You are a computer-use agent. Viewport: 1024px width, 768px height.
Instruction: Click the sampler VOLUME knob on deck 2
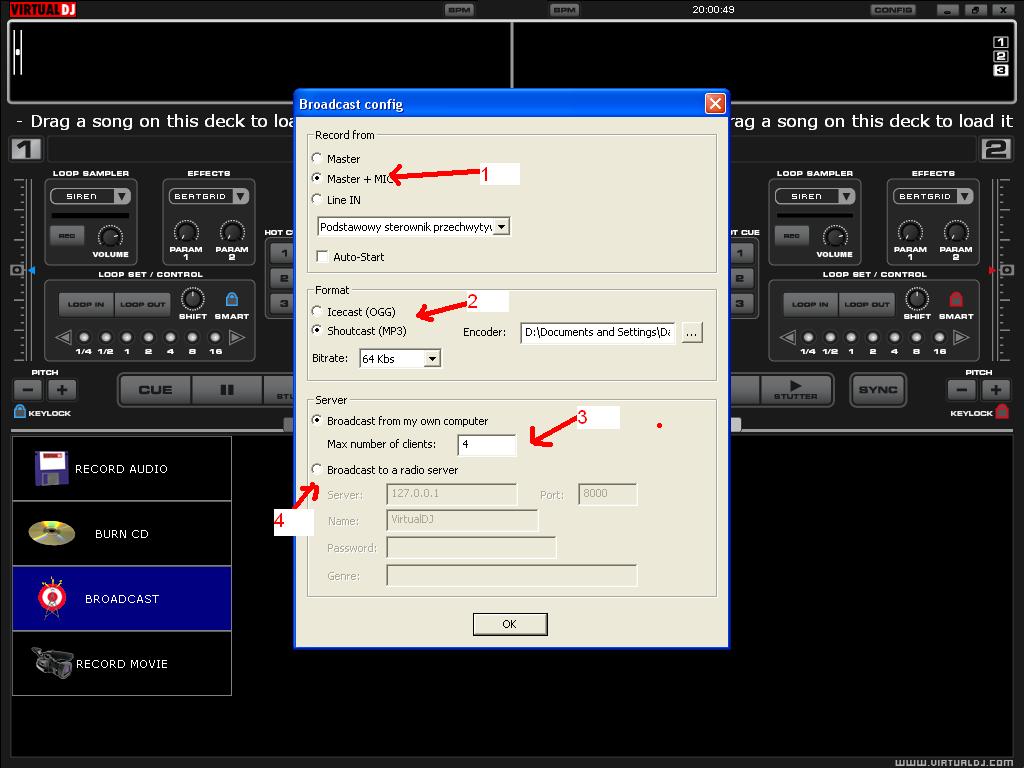pos(835,236)
